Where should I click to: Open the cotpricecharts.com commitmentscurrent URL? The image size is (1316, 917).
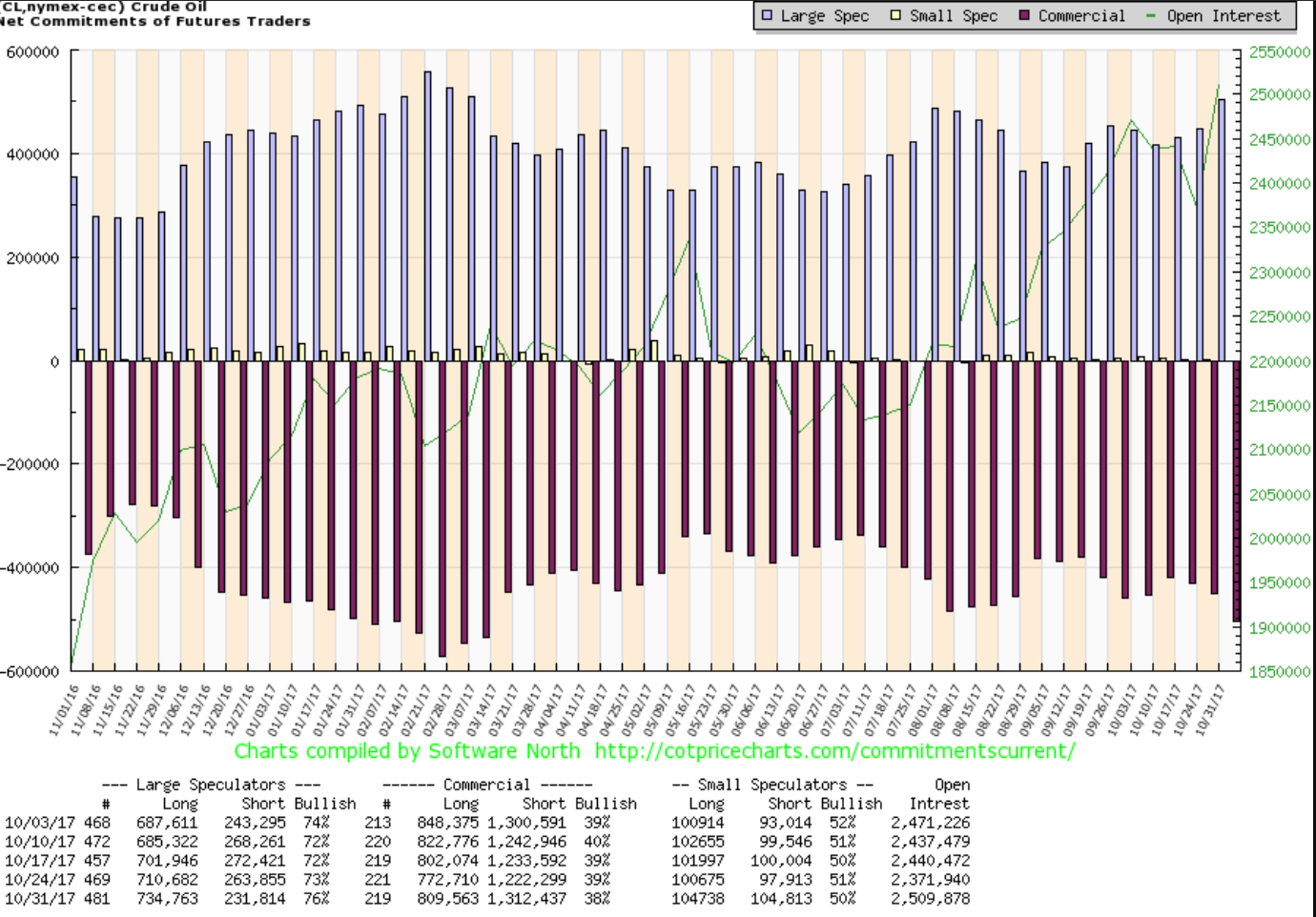coord(834,751)
